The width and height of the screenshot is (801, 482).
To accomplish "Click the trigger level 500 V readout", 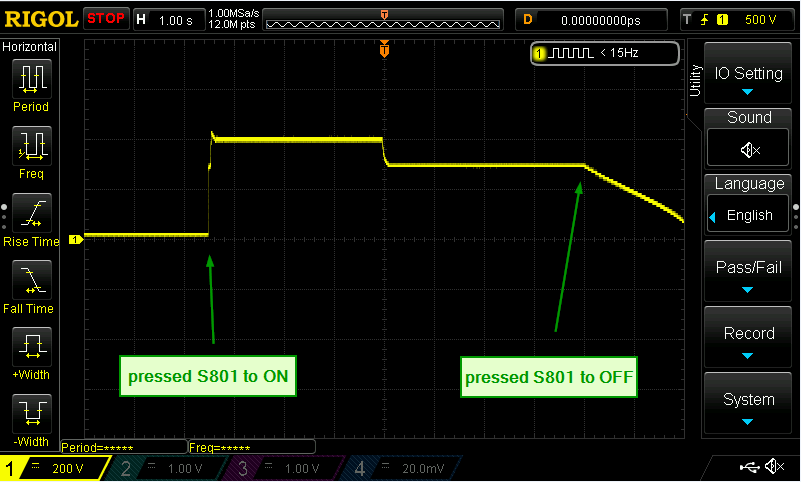I will point(760,20).
